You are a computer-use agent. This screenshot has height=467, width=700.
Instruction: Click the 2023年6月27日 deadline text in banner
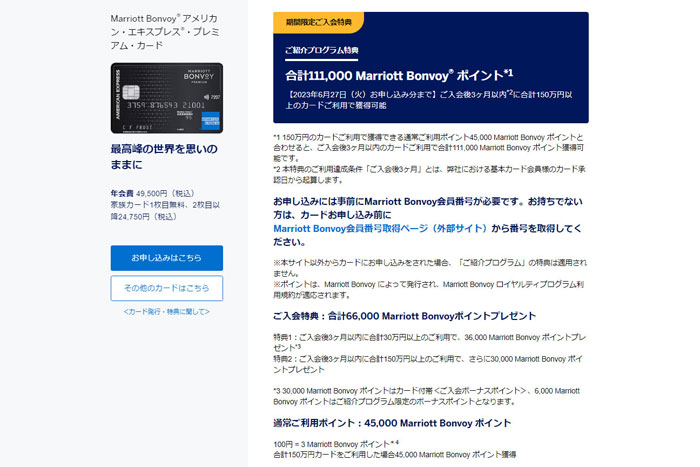click(429, 100)
